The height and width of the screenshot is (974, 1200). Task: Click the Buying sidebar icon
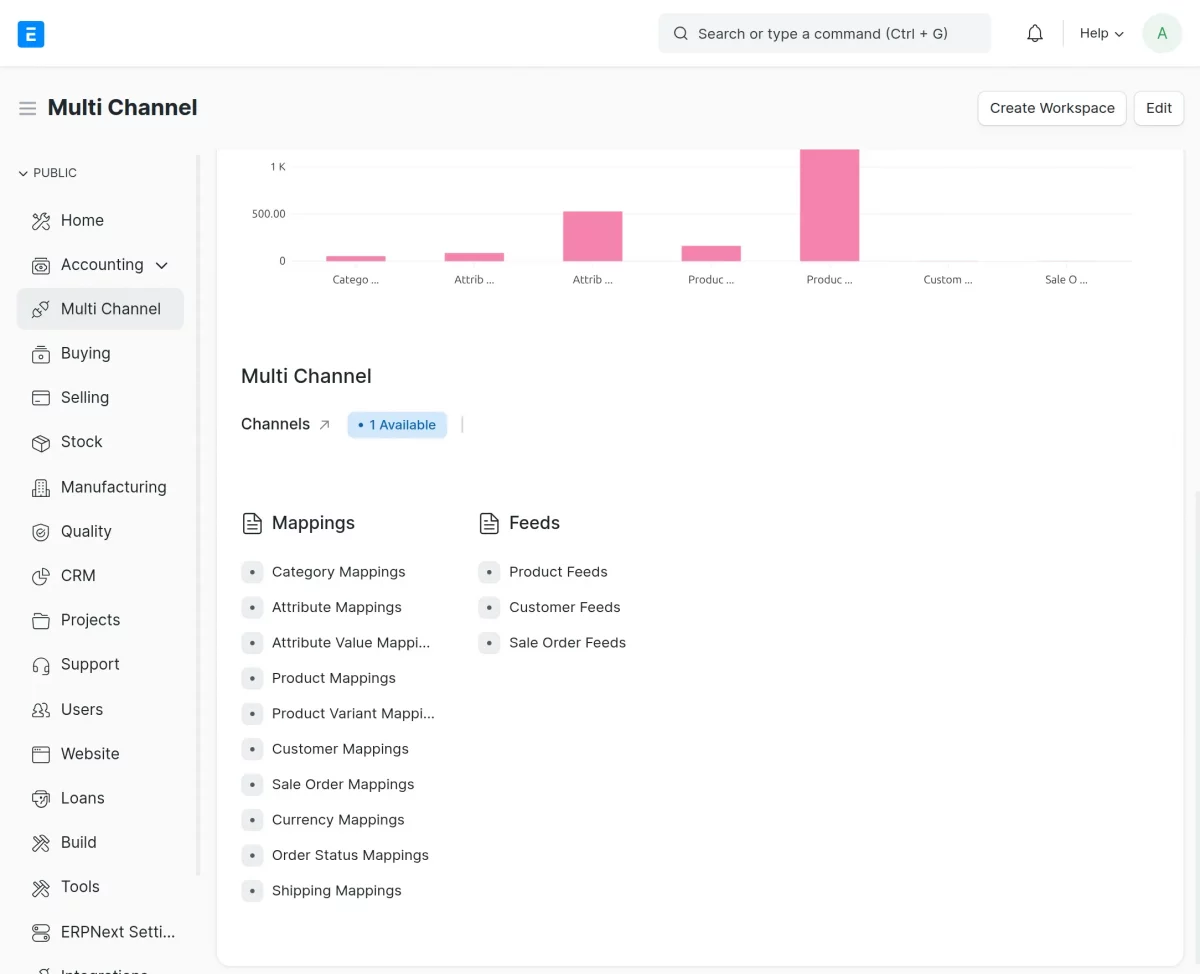click(41, 354)
